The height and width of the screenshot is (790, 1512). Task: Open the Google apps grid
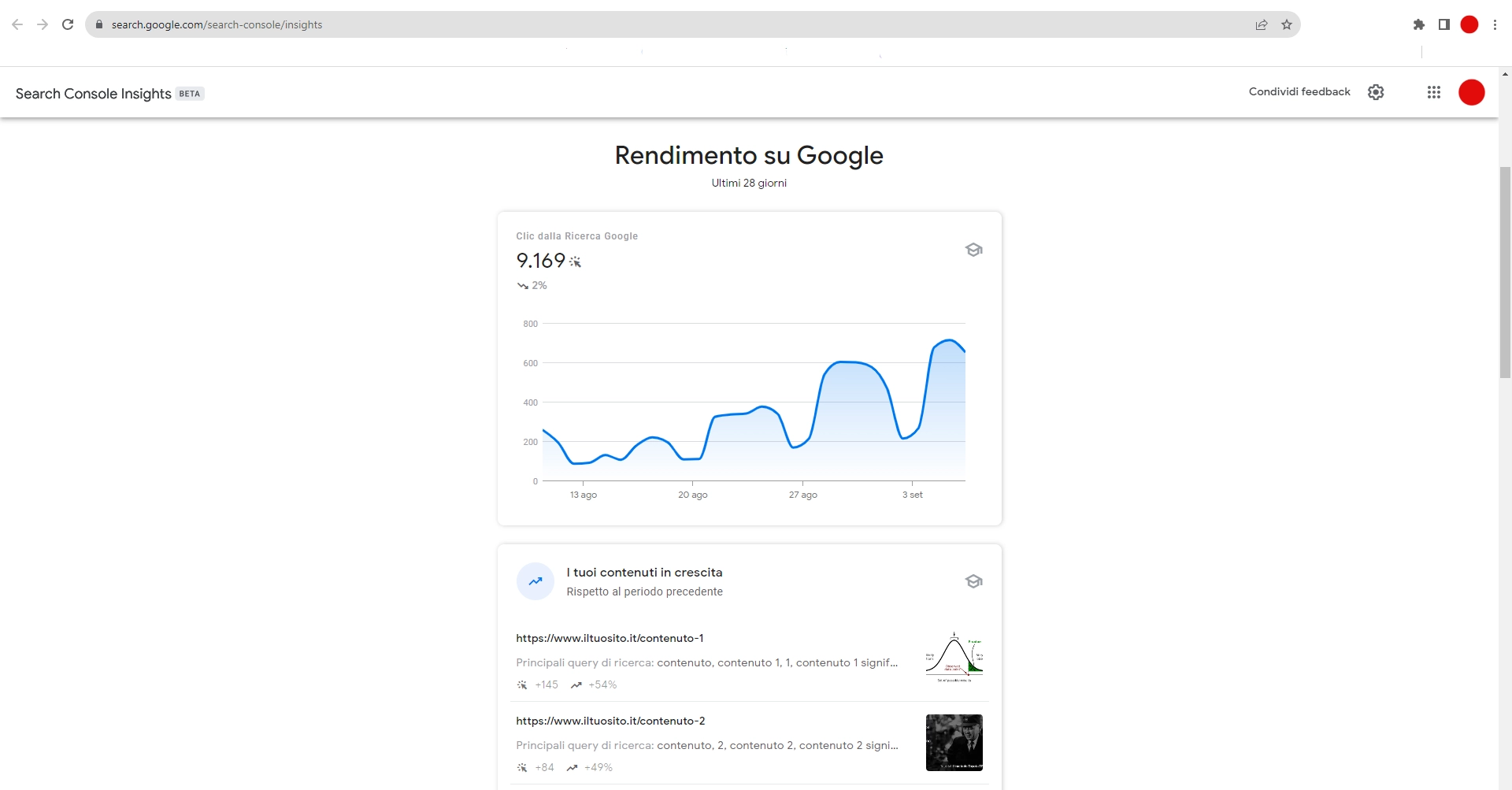pos(1434,92)
